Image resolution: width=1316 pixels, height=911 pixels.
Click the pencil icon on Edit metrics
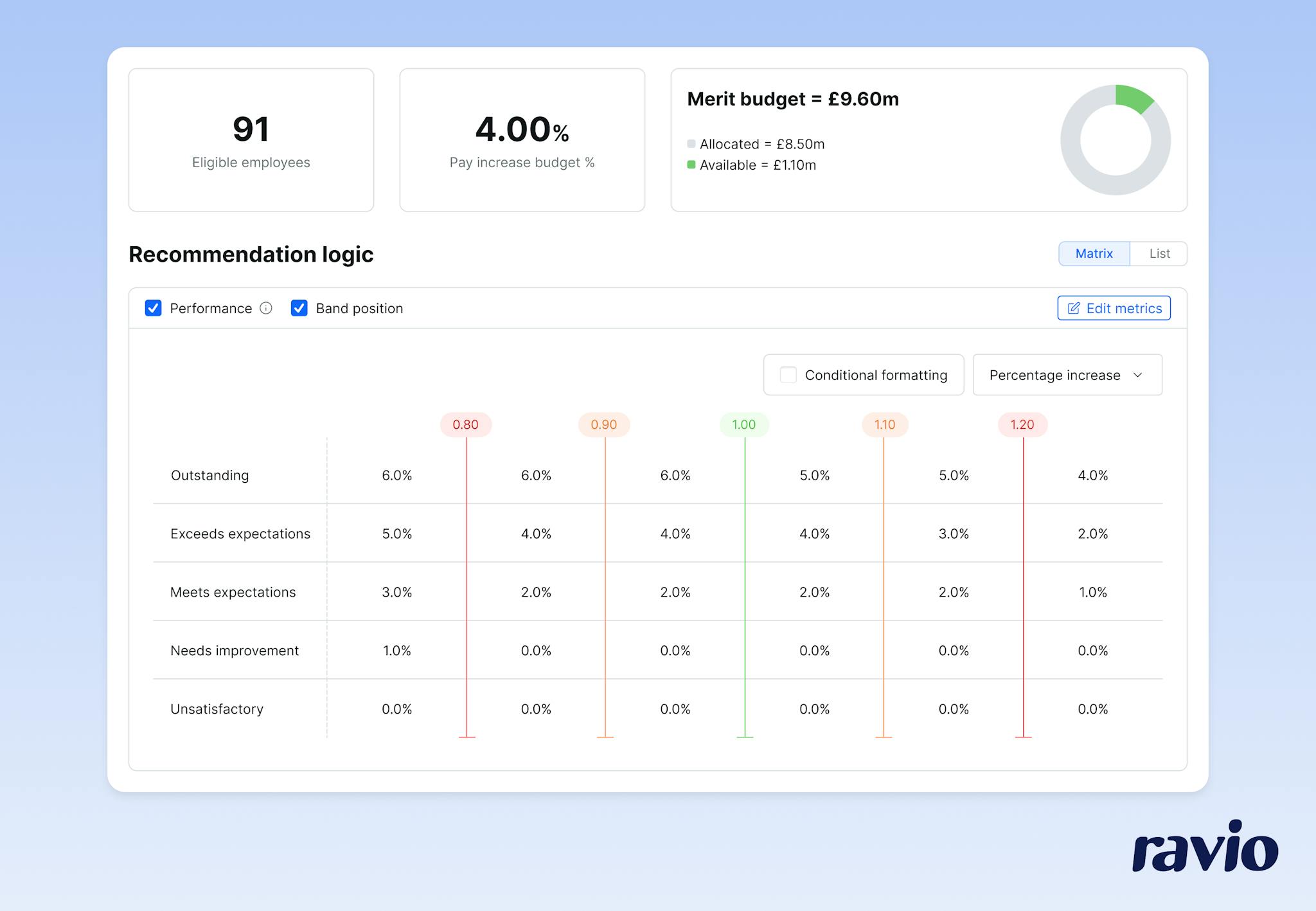click(x=1073, y=308)
